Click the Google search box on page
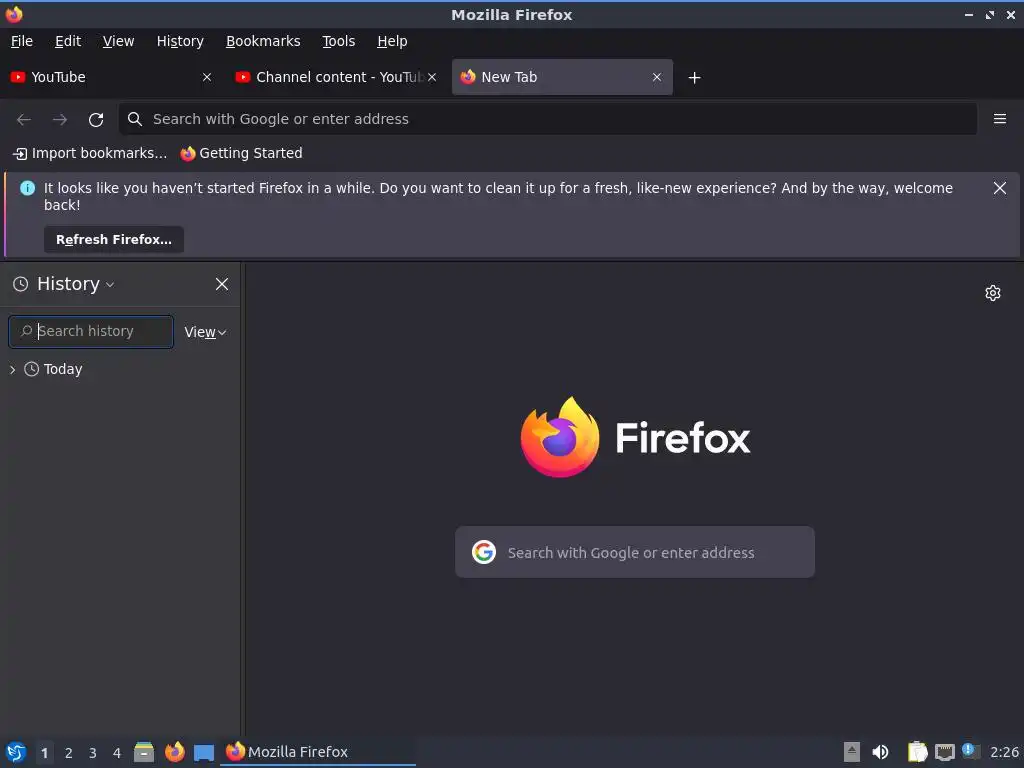 click(635, 552)
